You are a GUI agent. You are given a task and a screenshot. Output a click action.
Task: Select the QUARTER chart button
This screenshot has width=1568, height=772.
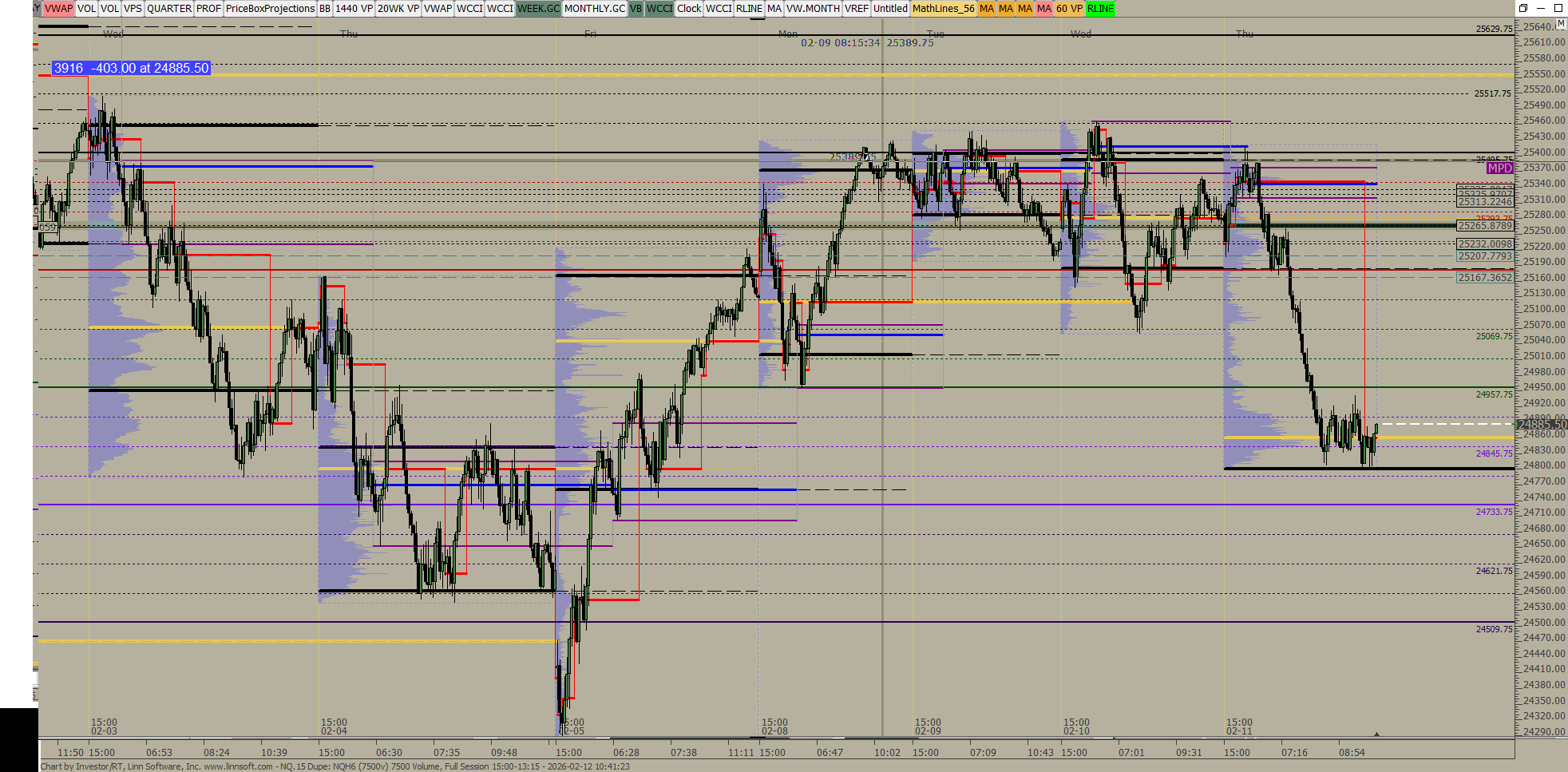click(x=168, y=9)
